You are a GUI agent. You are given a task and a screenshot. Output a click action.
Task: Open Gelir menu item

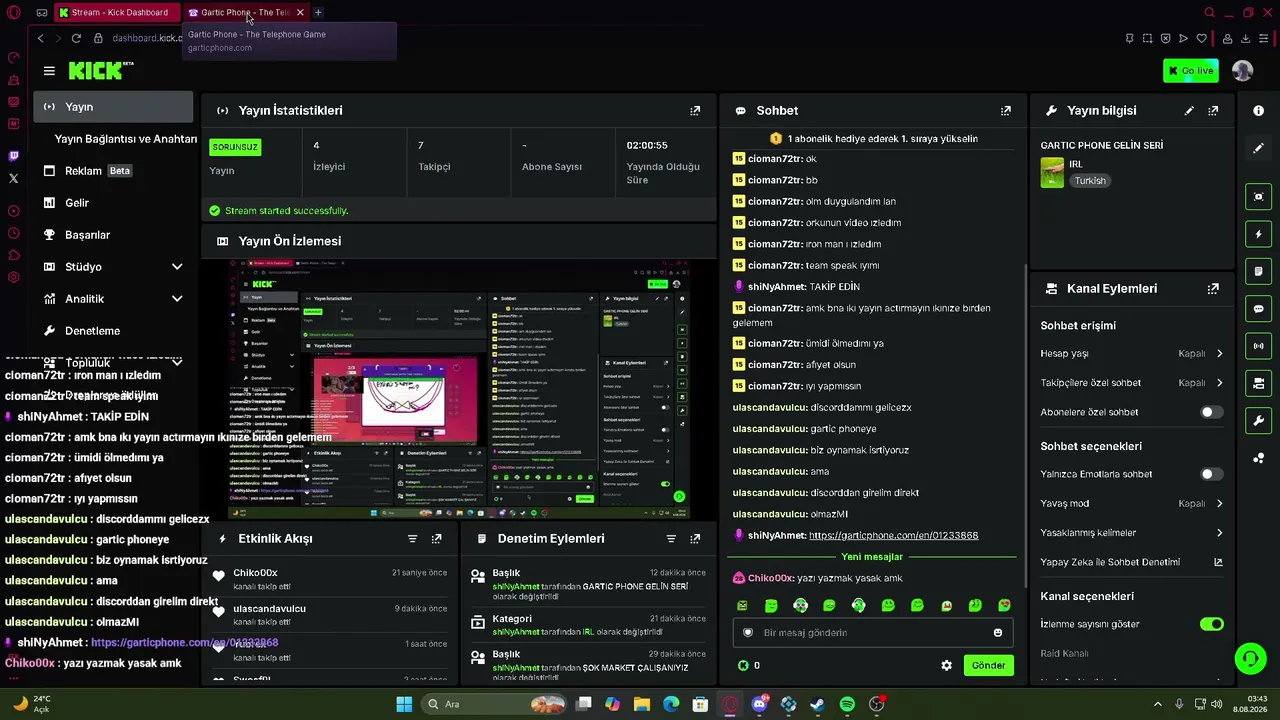point(113,203)
